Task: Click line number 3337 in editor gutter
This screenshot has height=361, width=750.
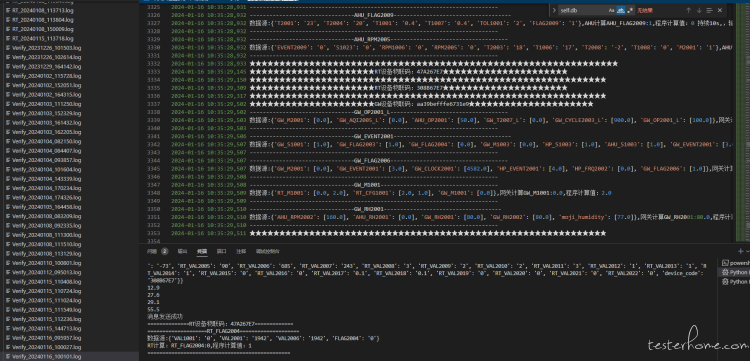Action: pyautogui.click(x=154, y=104)
